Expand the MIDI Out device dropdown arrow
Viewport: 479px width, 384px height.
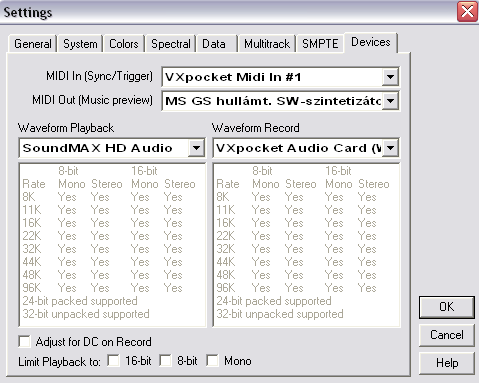(x=390, y=100)
